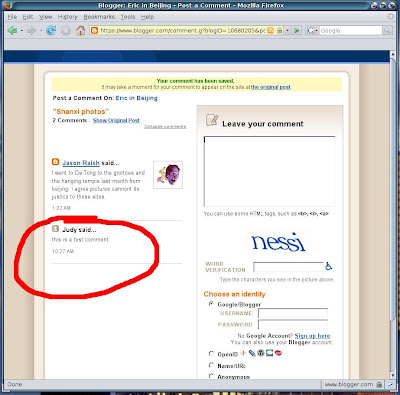
Task: Click the '10:27 AM' timestamp under Judy's comment
Action: coord(63,251)
